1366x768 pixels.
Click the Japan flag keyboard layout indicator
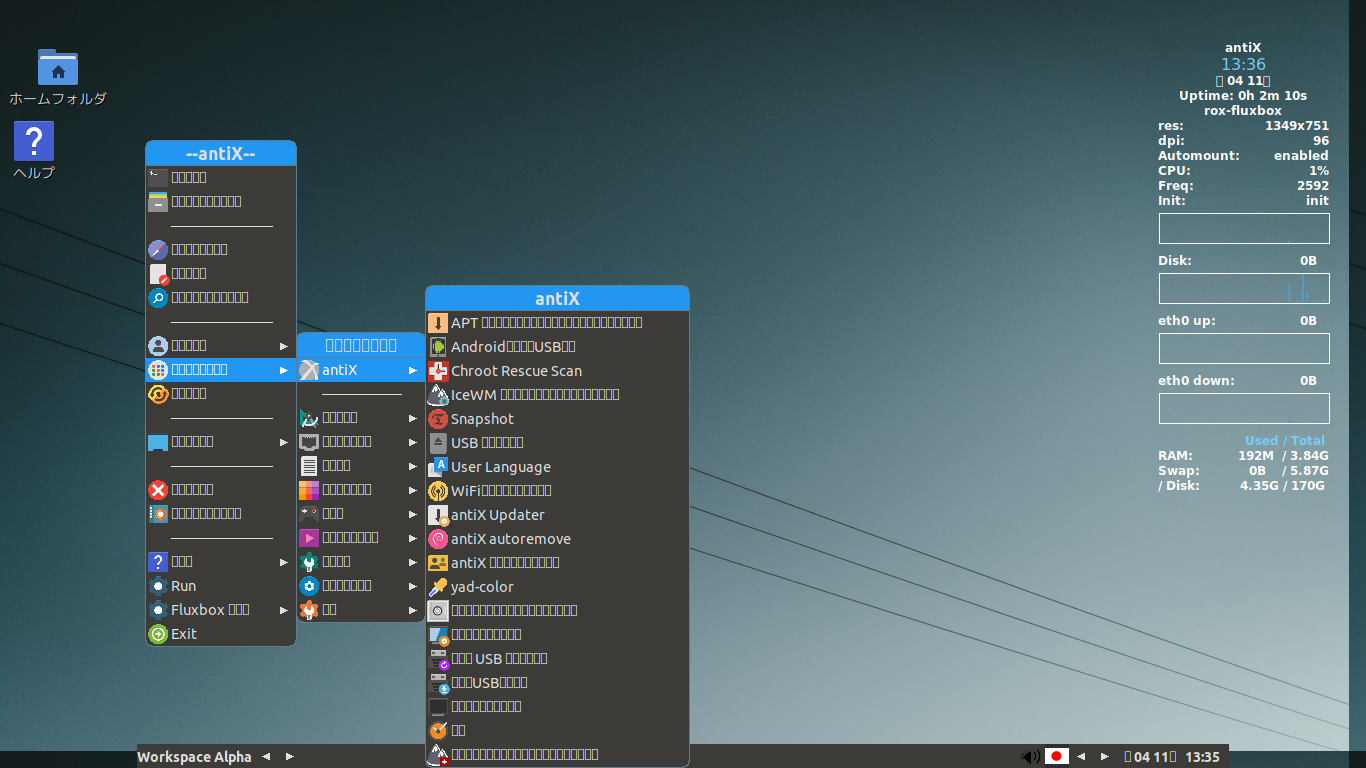[1057, 756]
